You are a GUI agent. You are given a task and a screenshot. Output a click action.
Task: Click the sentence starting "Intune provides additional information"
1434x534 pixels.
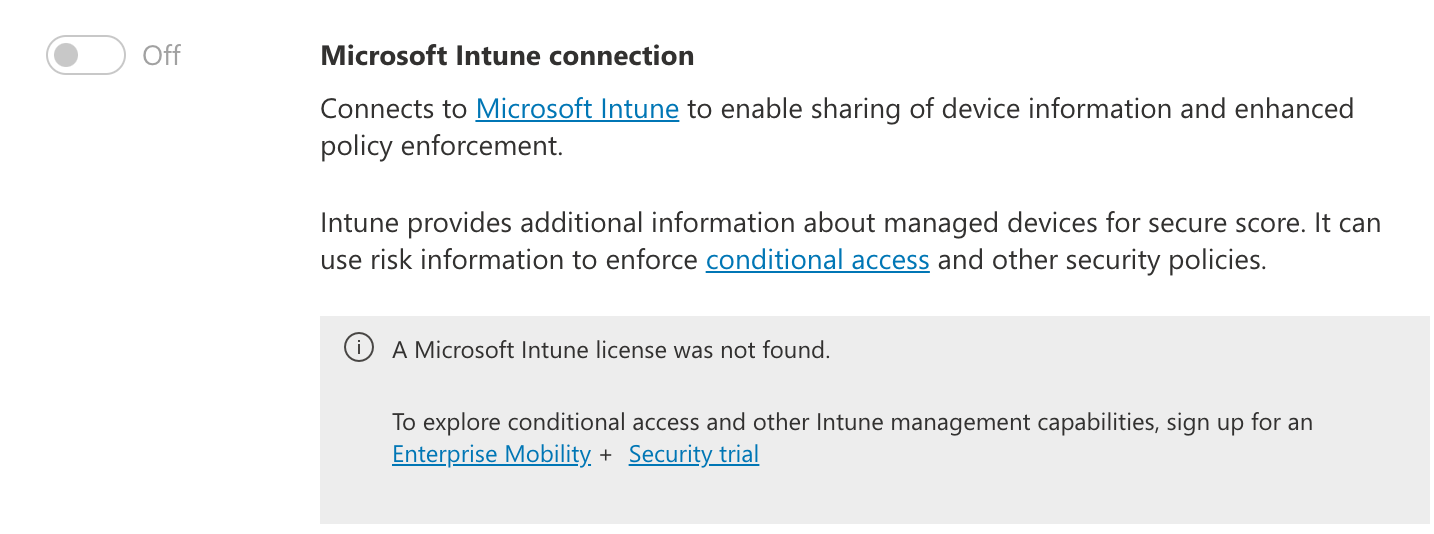click(x=850, y=222)
